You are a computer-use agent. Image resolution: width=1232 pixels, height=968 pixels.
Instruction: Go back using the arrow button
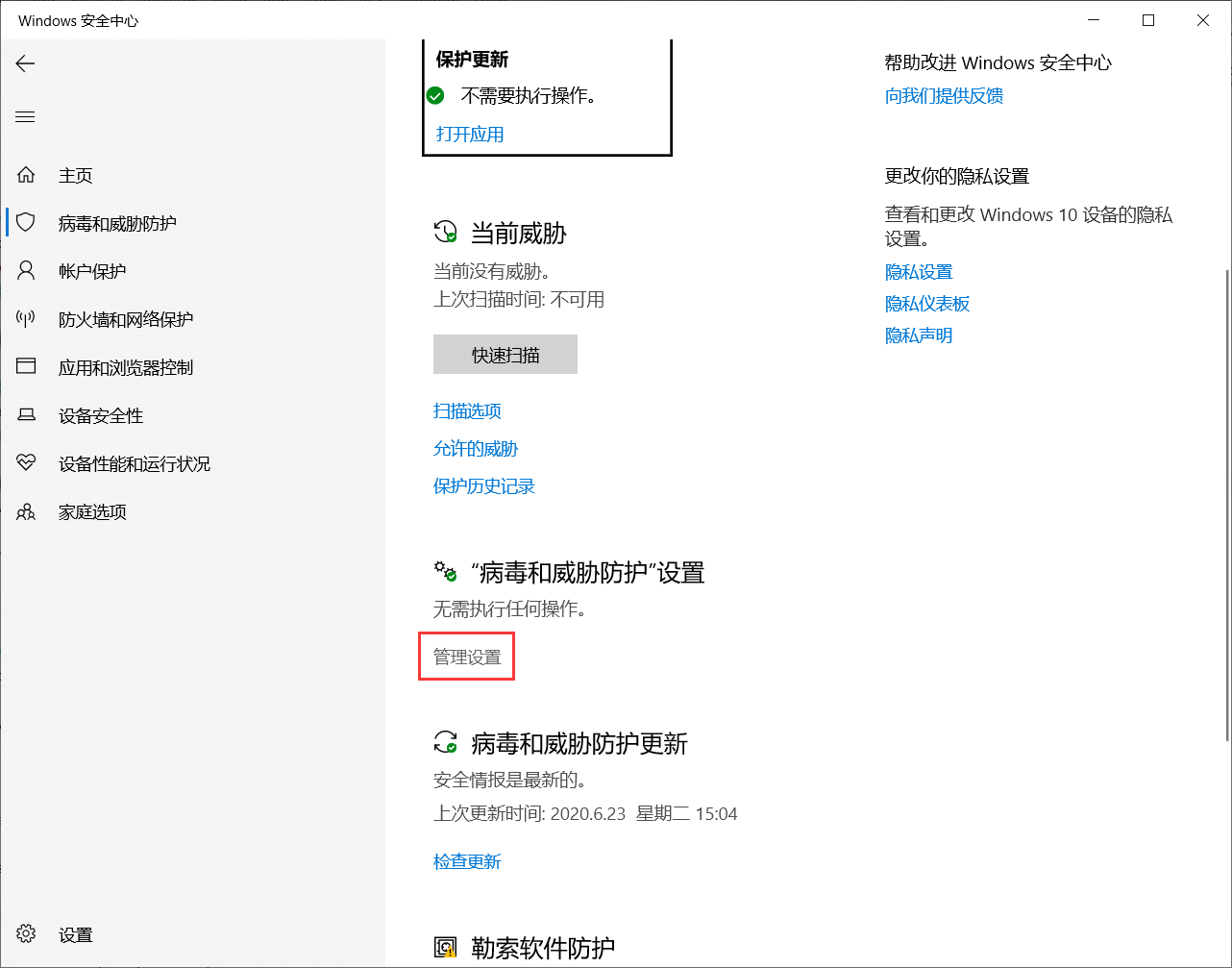tap(24, 63)
